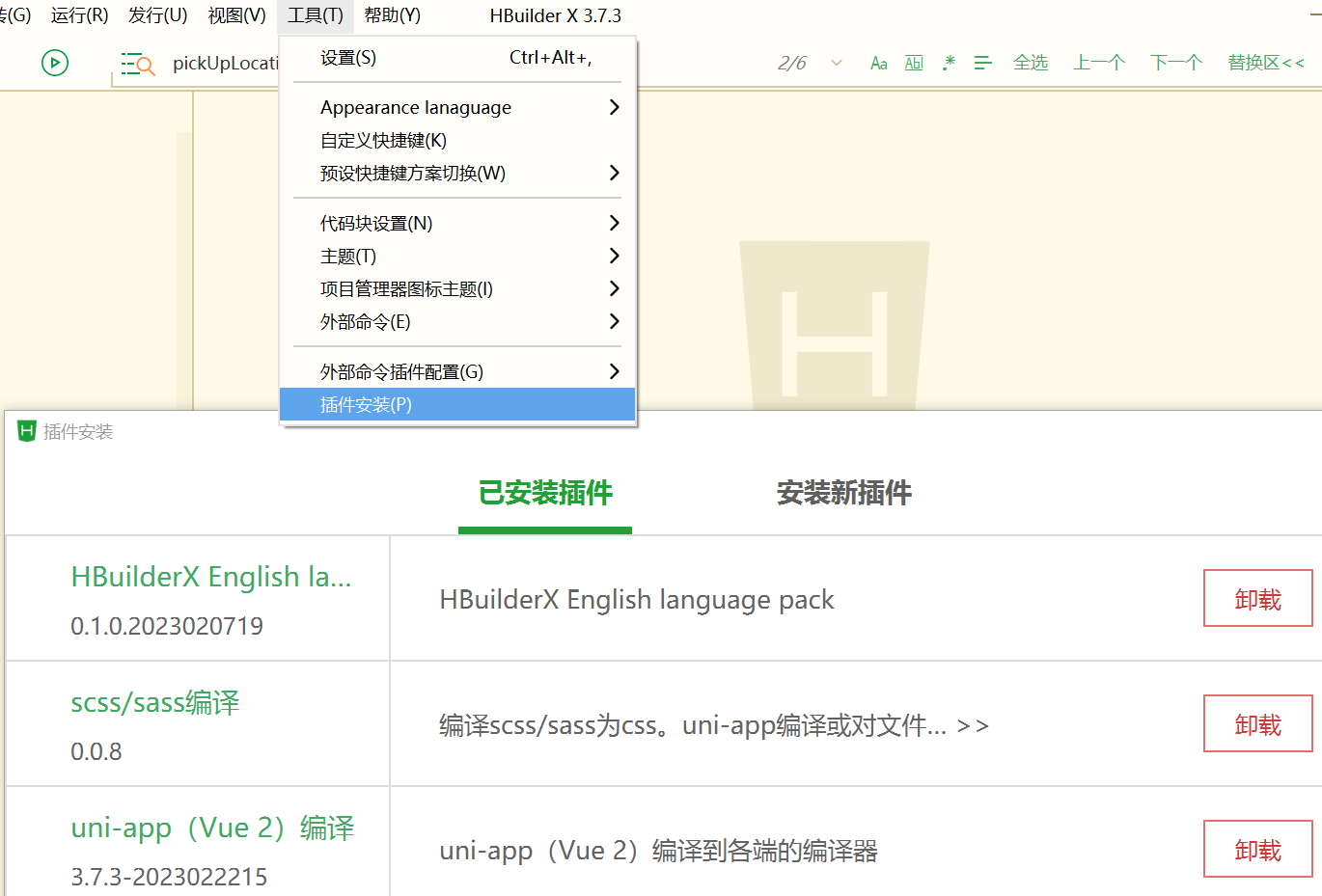Open the 帮助(Y) help menu
The image size is (1322, 896).
(392, 16)
